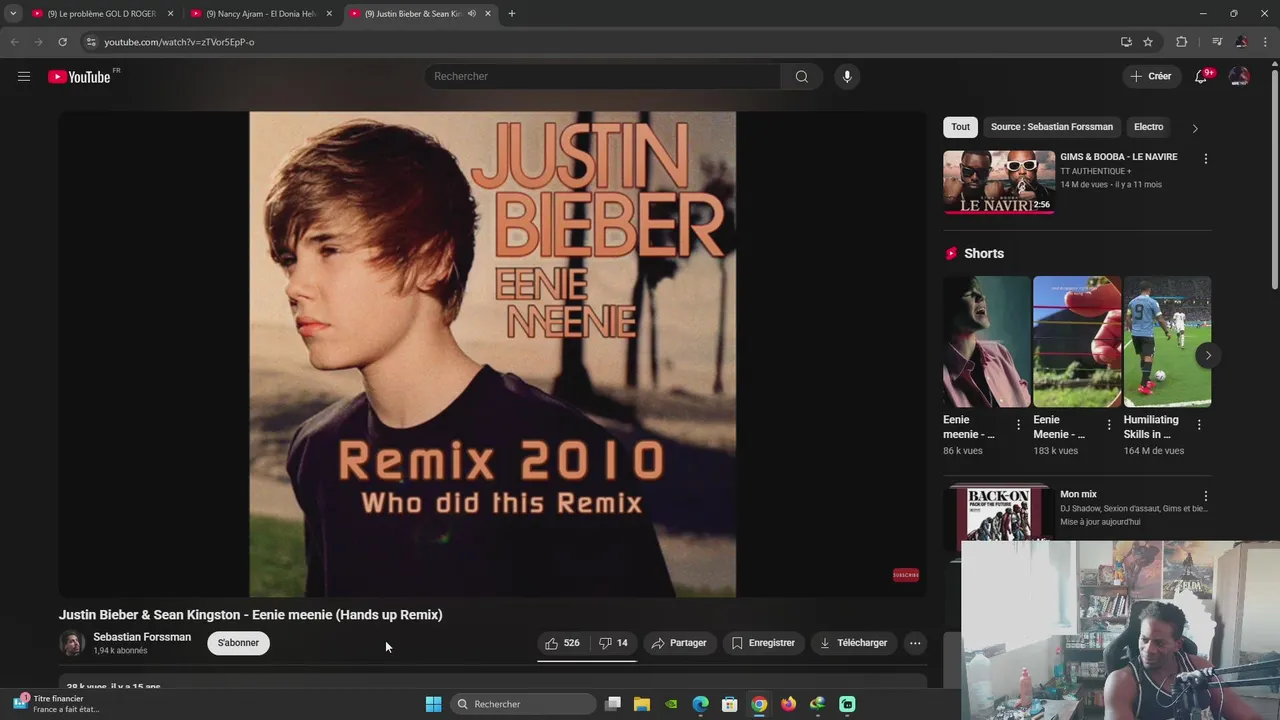Viewport: 1280px width, 720px height.
Task: Open the YouTube hamburger guide menu
Action: (24, 76)
